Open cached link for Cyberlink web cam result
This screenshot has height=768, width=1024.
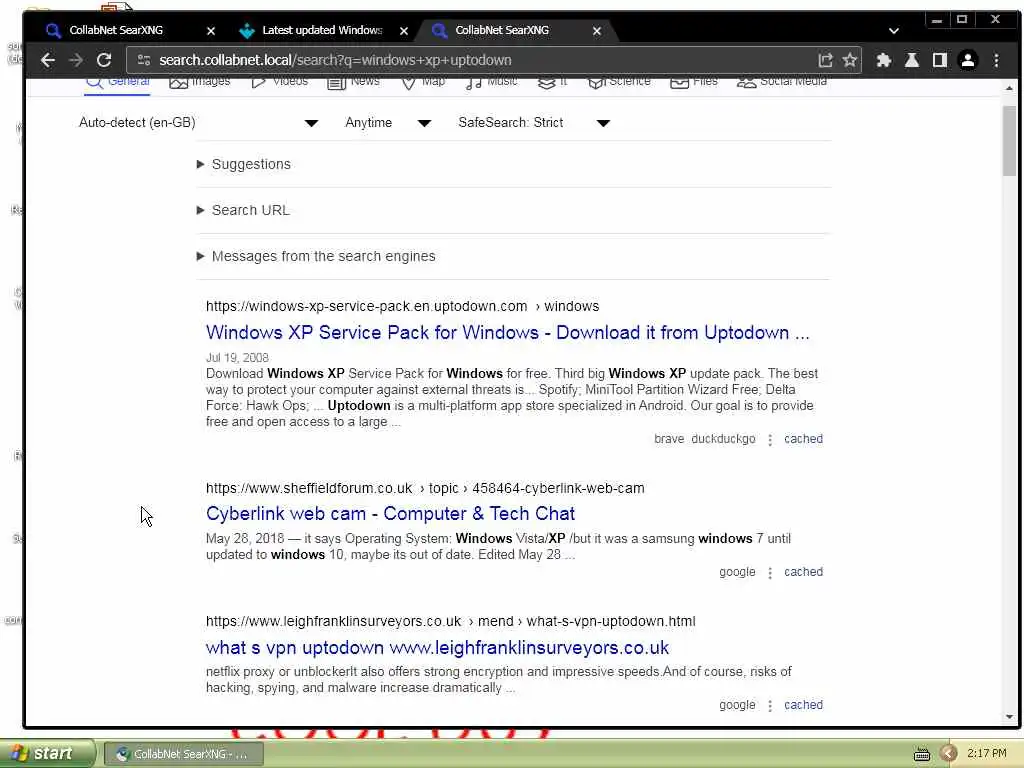[x=803, y=572]
